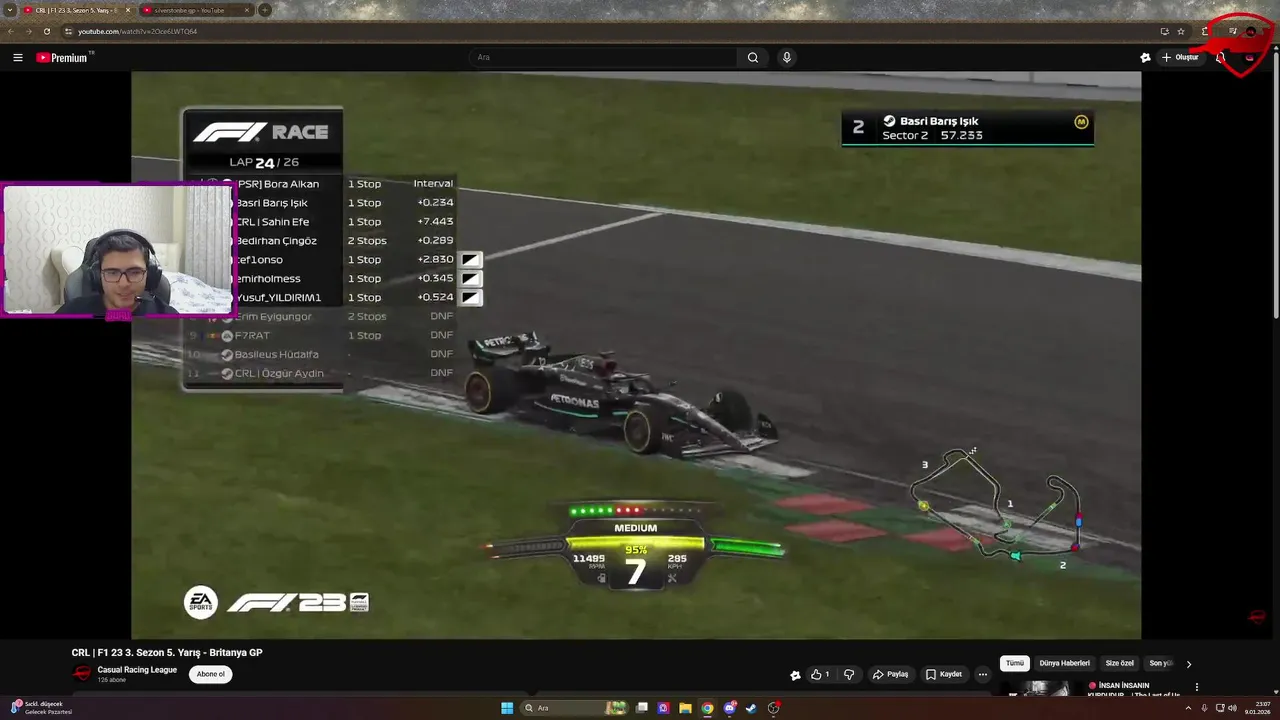The image size is (1280, 720).
Task: Open the volume control in the system tray
Action: (x=1232, y=708)
